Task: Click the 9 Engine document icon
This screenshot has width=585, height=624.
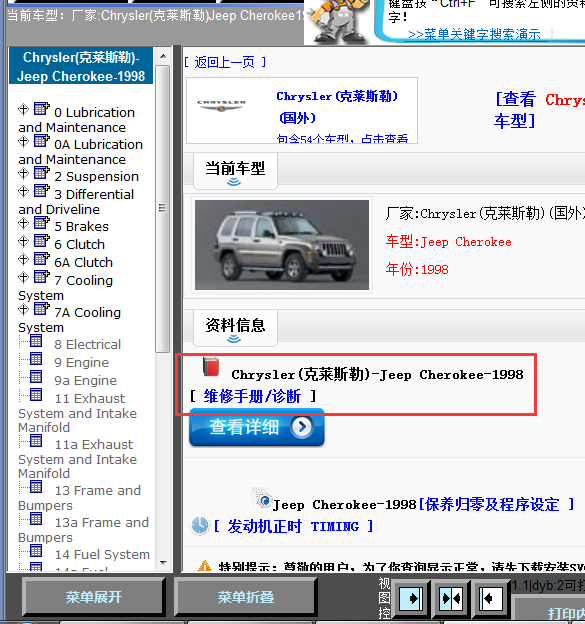Action: tap(36, 359)
